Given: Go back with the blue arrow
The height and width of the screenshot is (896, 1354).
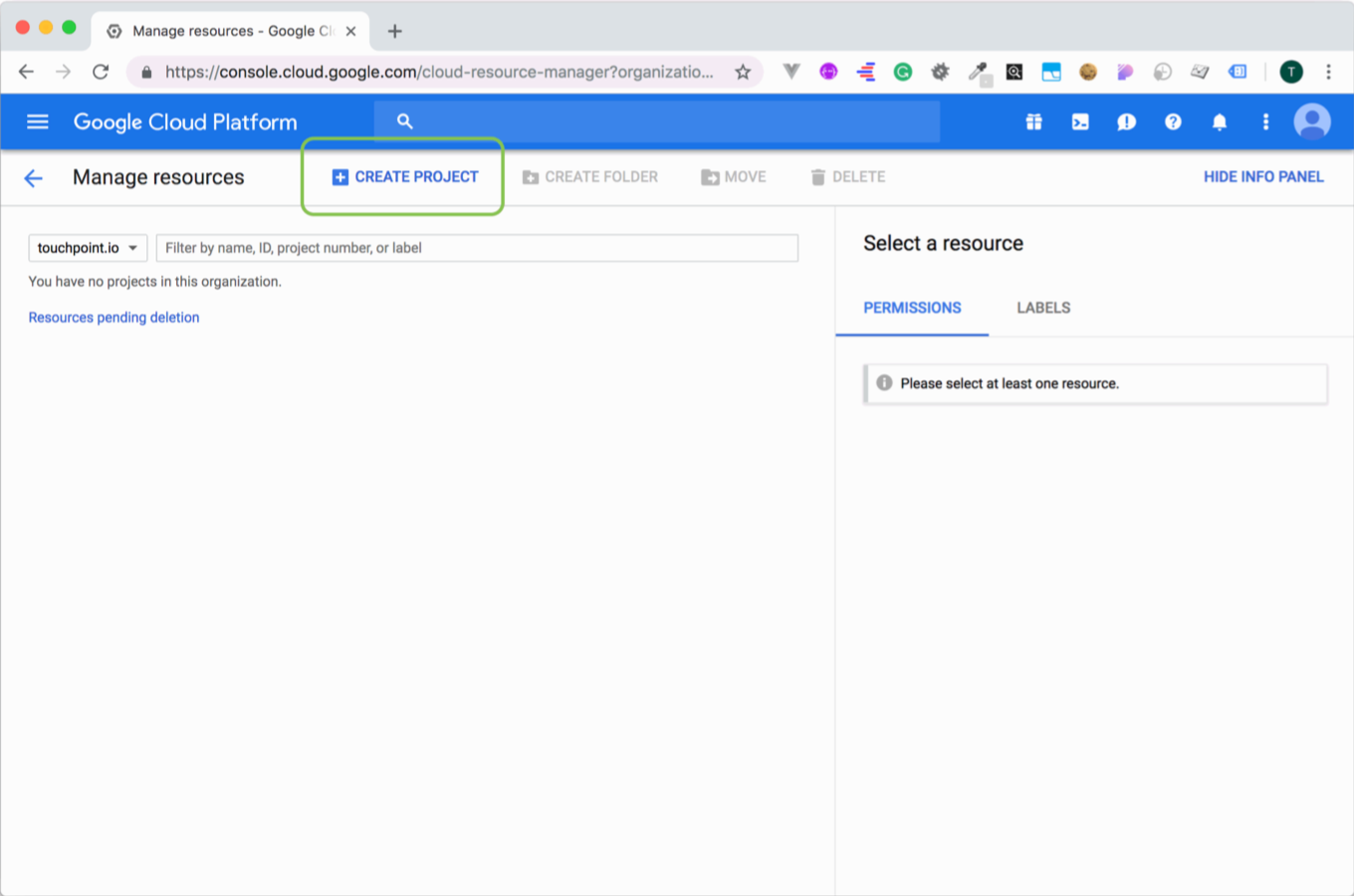Looking at the screenshot, I should 34,177.
